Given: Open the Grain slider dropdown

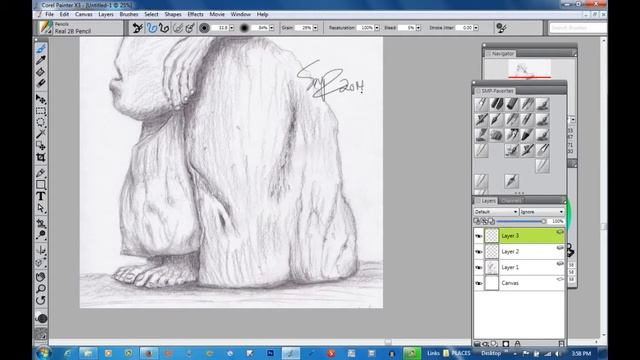Looking at the screenshot, I should coord(315,28).
